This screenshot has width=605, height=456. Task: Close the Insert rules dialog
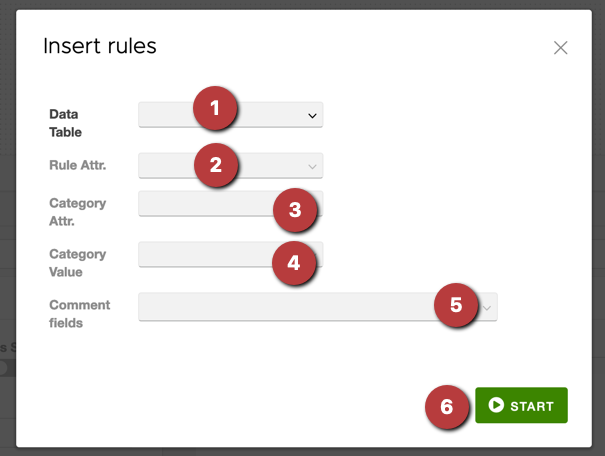(560, 47)
